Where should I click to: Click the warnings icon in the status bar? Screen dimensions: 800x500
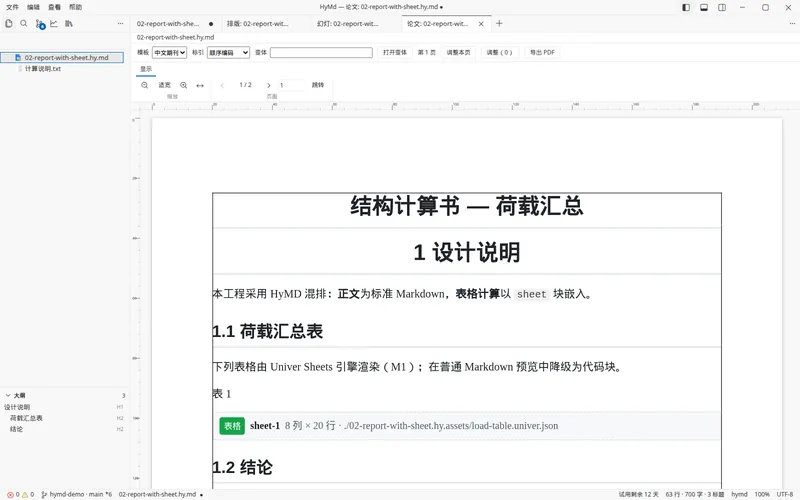click(x=24, y=494)
